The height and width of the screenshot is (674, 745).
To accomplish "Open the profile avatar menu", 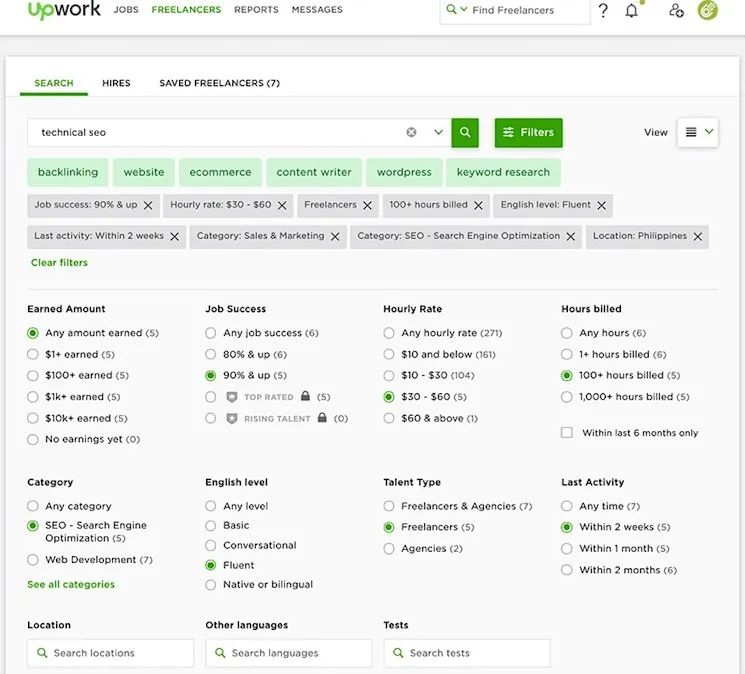I will [707, 9].
